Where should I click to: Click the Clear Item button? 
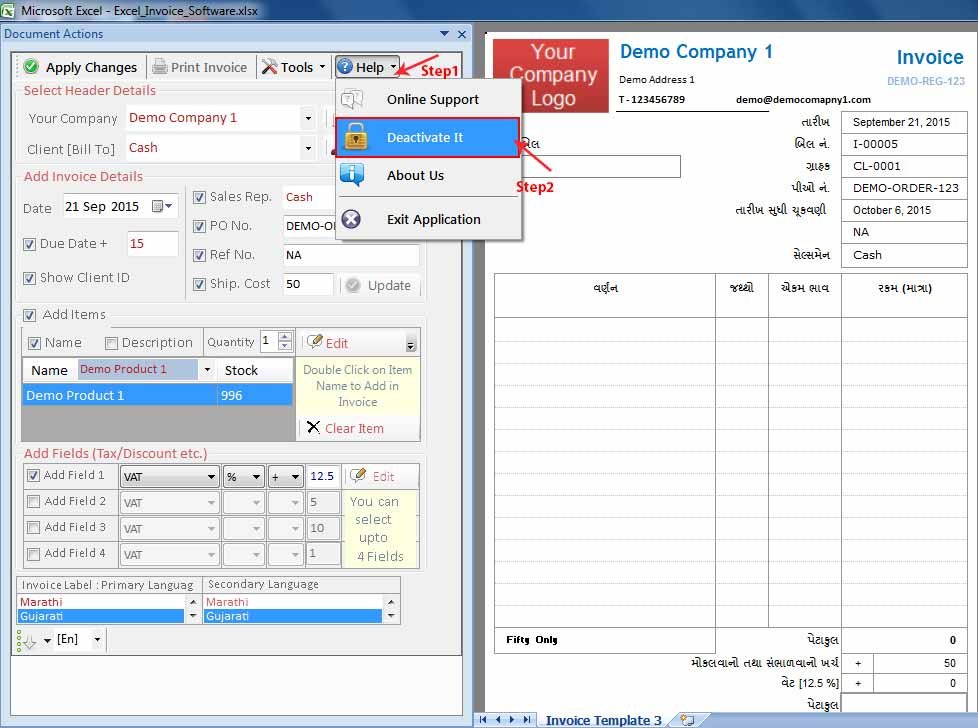(346, 429)
